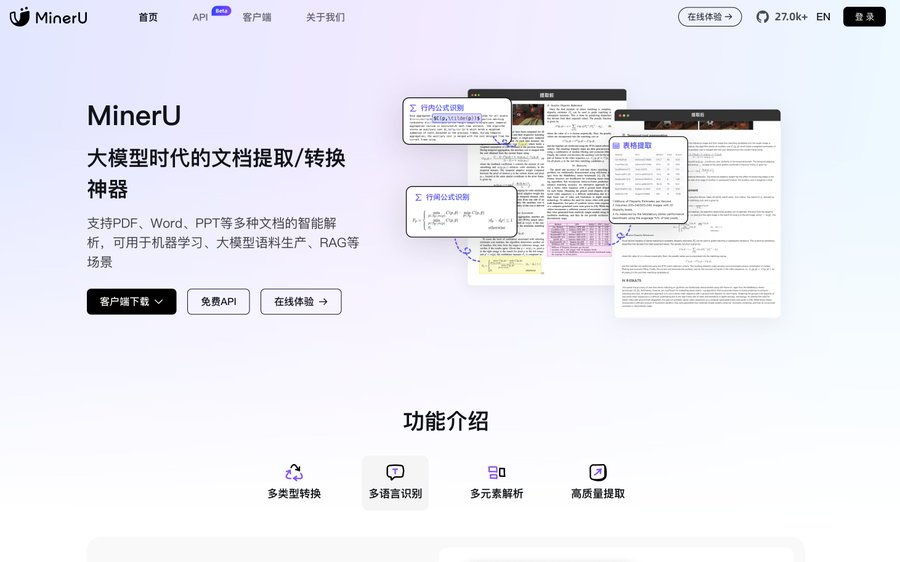Click the Beta badge next to API

click(x=221, y=10)
